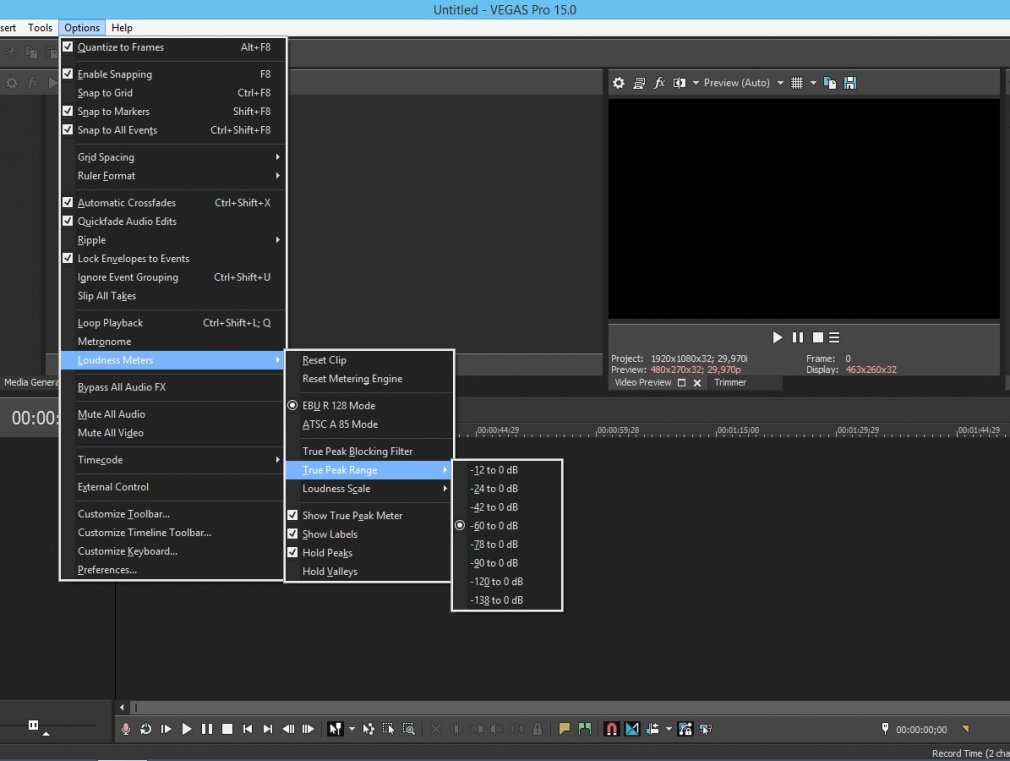Select the Normal Edit tool
1010x761 pixels.
(335, 729)
